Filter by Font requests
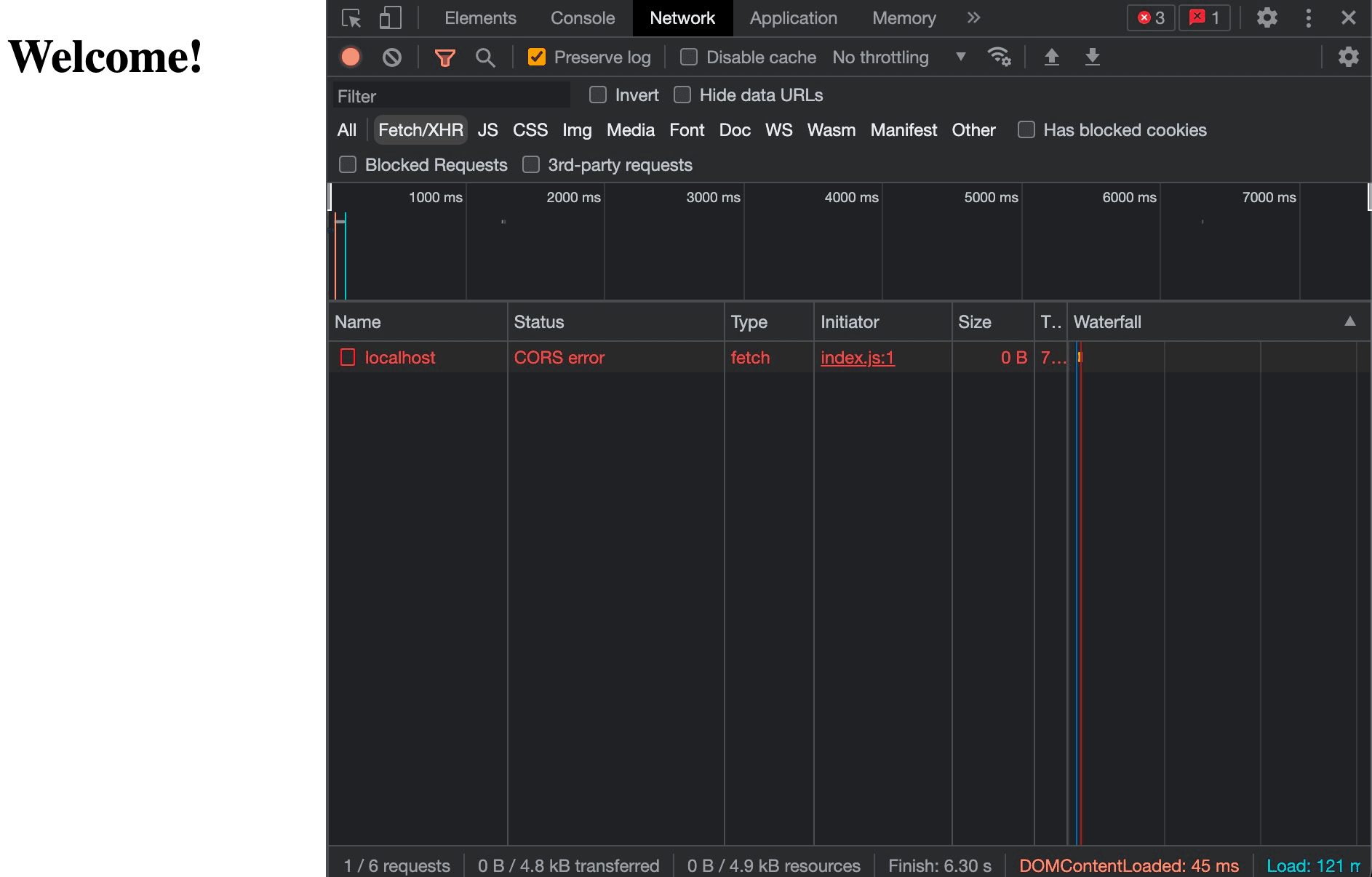This screenshot has width=1372, height=877. coord(687,130)
